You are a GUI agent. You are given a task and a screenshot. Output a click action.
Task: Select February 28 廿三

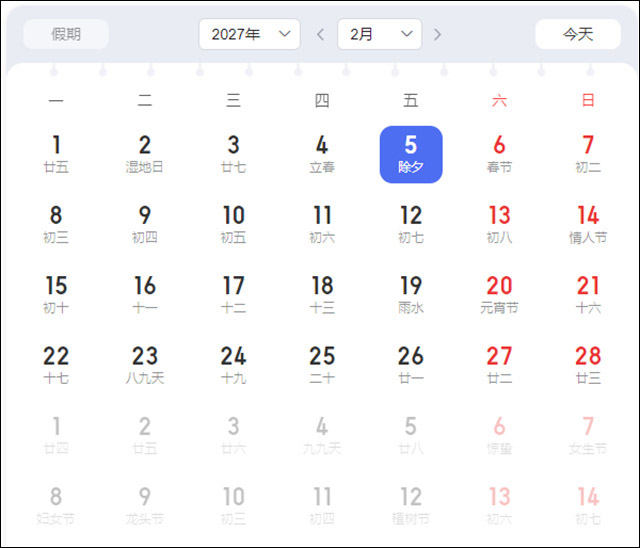[588, 366]
